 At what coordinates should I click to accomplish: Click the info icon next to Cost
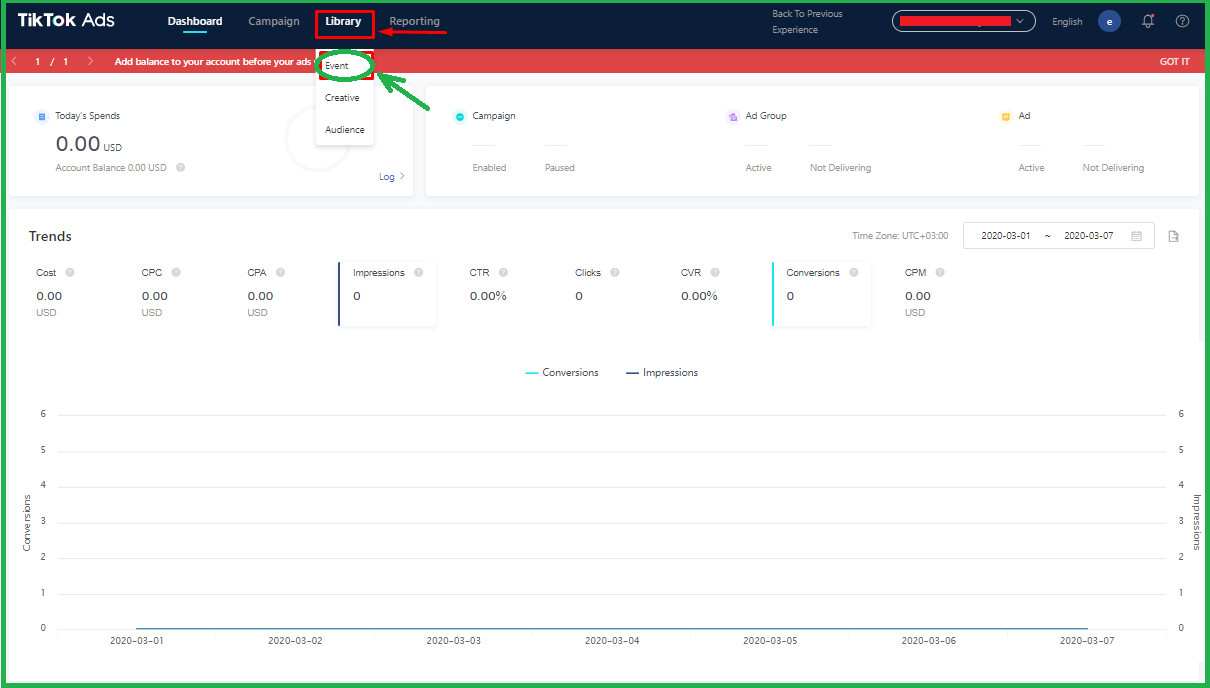click(70, 272)
